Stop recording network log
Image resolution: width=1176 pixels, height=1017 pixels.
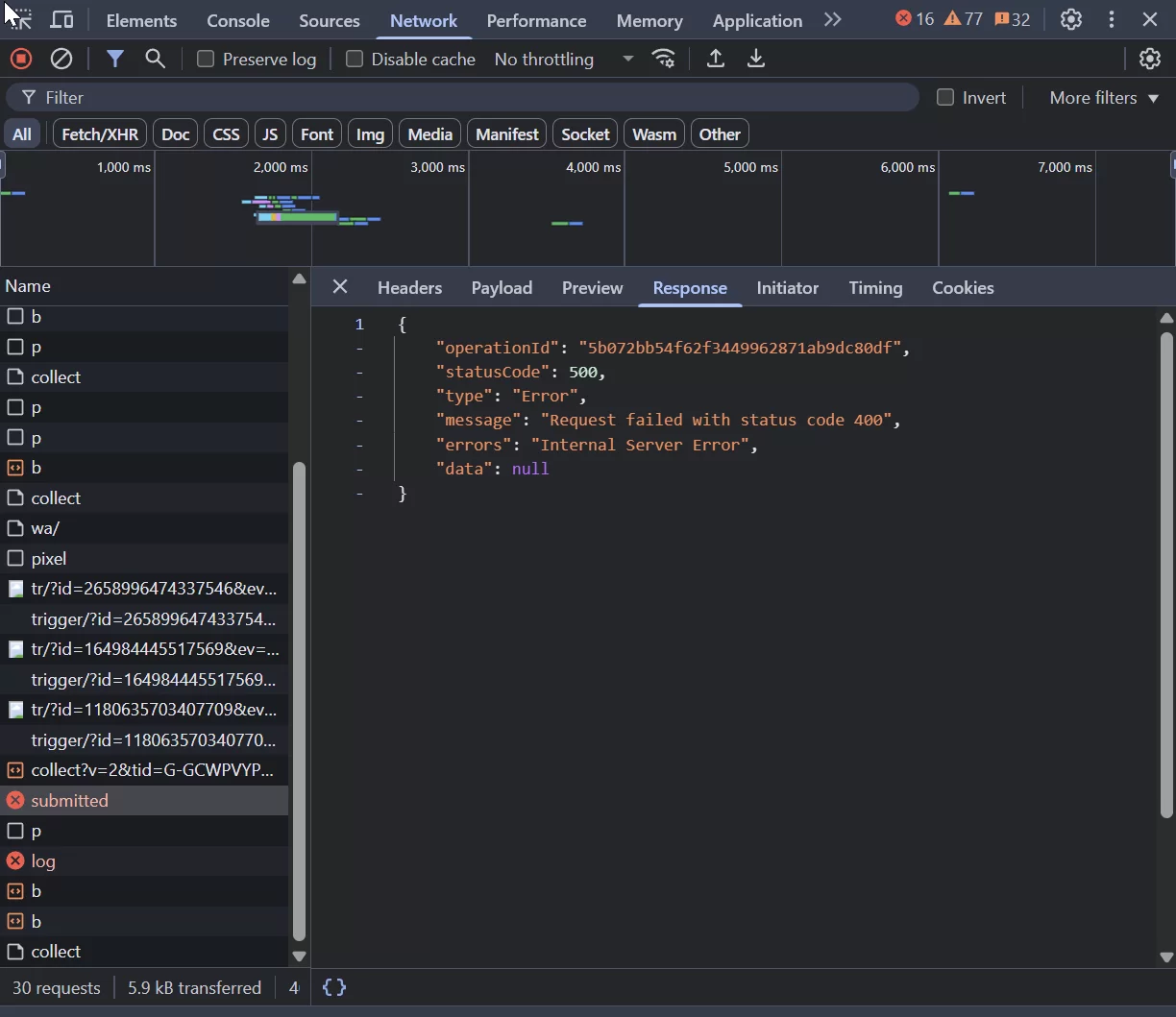[x=21, y=59]
